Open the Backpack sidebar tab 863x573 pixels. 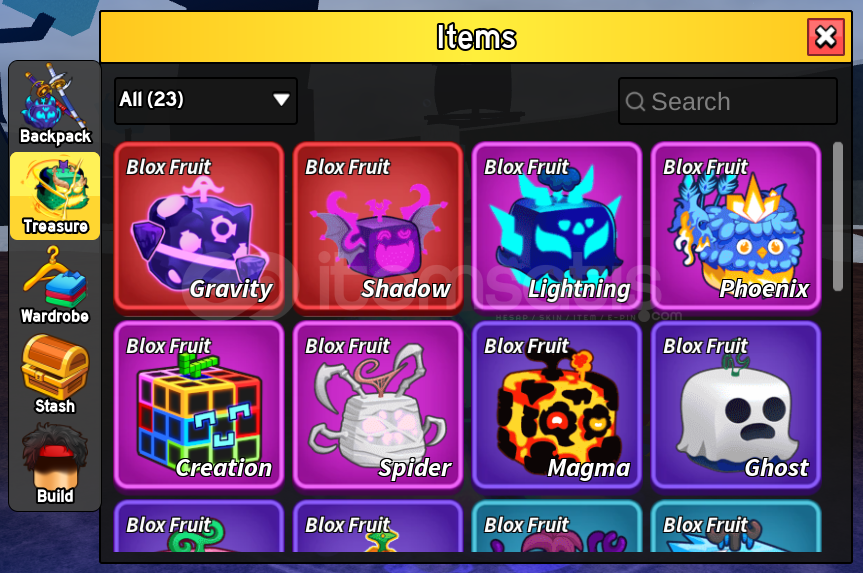coord(54,105)
